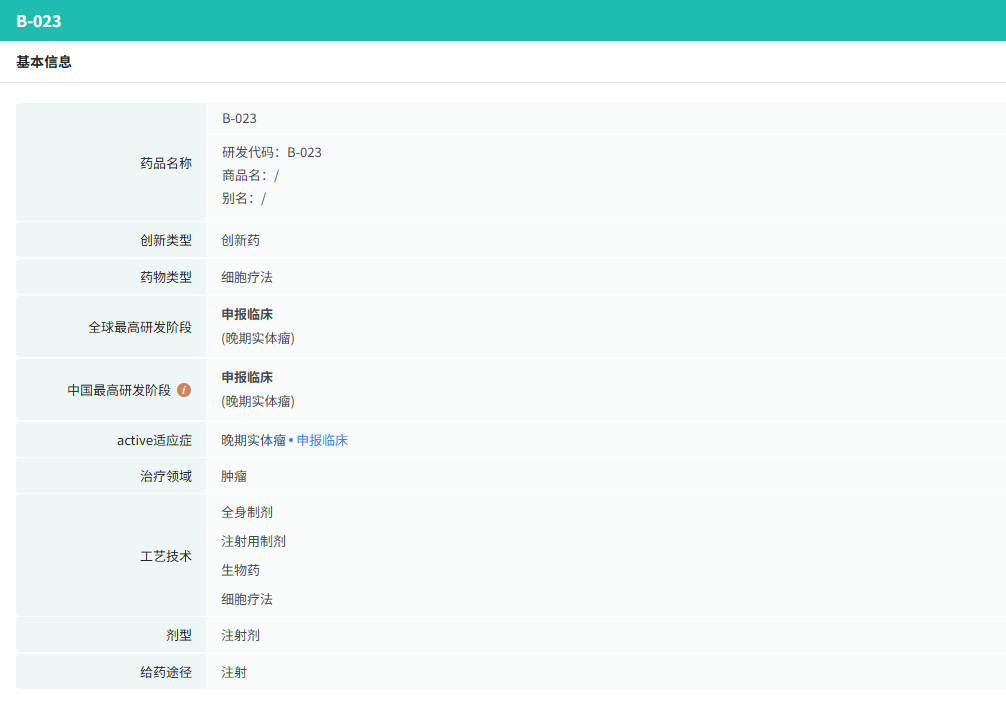This screenshot has width=1006, height=706.
Task: Click 注射用制剂 in the 工艺技术 list
Action: pos(253,541)
